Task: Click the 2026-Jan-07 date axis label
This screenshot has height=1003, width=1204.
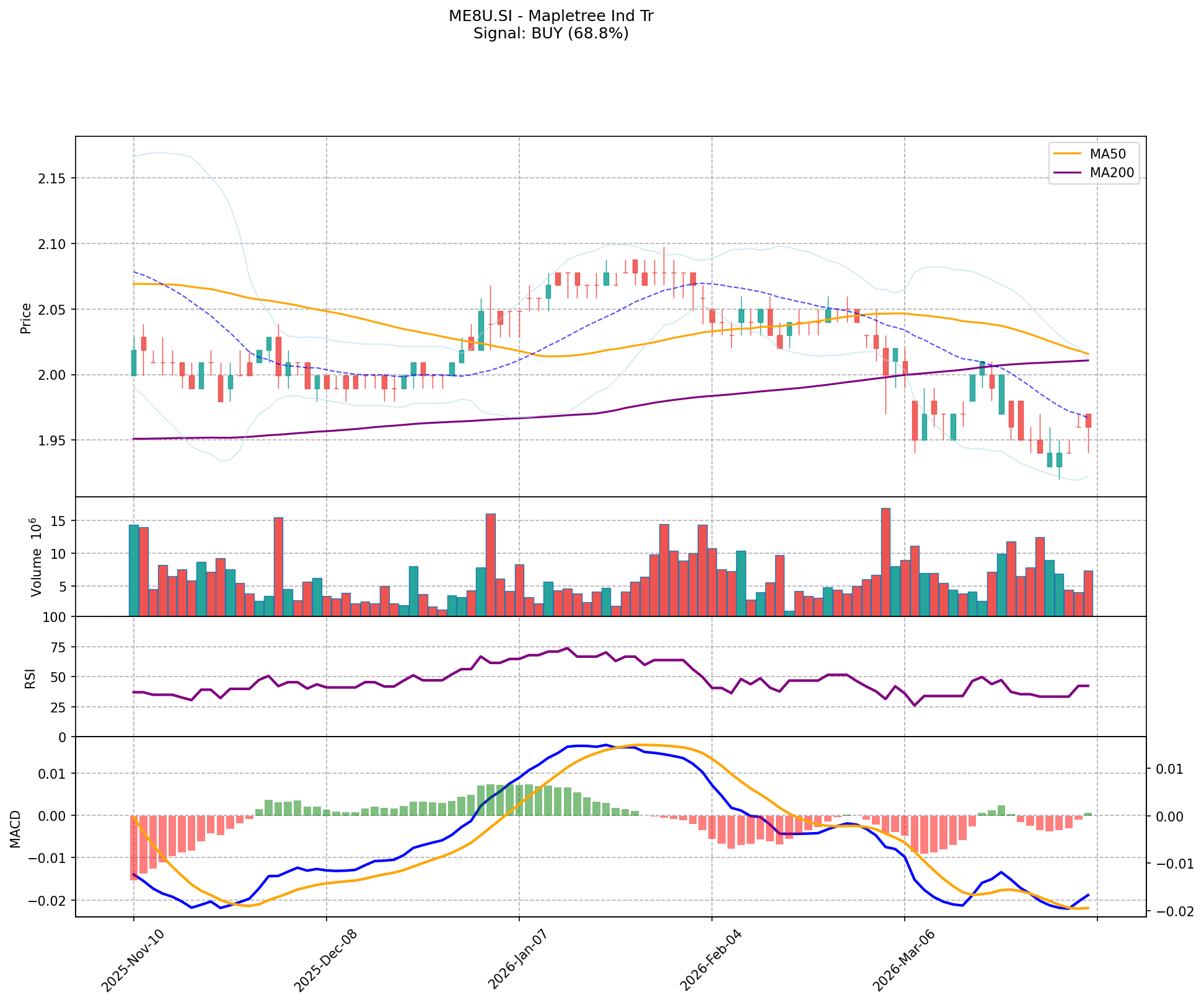Action: [517, 958]
